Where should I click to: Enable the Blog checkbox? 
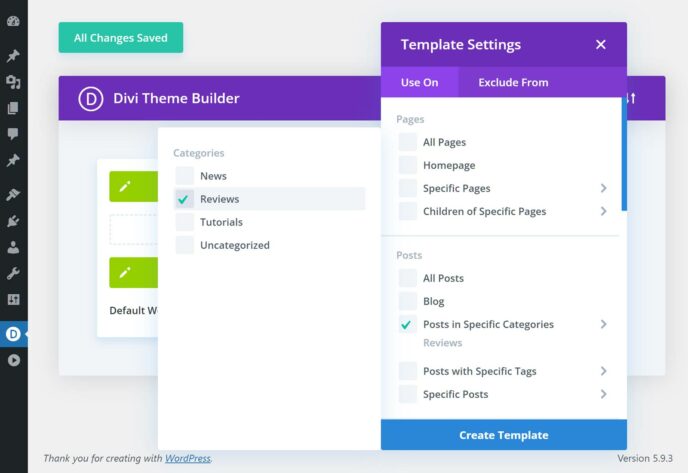click(x=408, y=301)
